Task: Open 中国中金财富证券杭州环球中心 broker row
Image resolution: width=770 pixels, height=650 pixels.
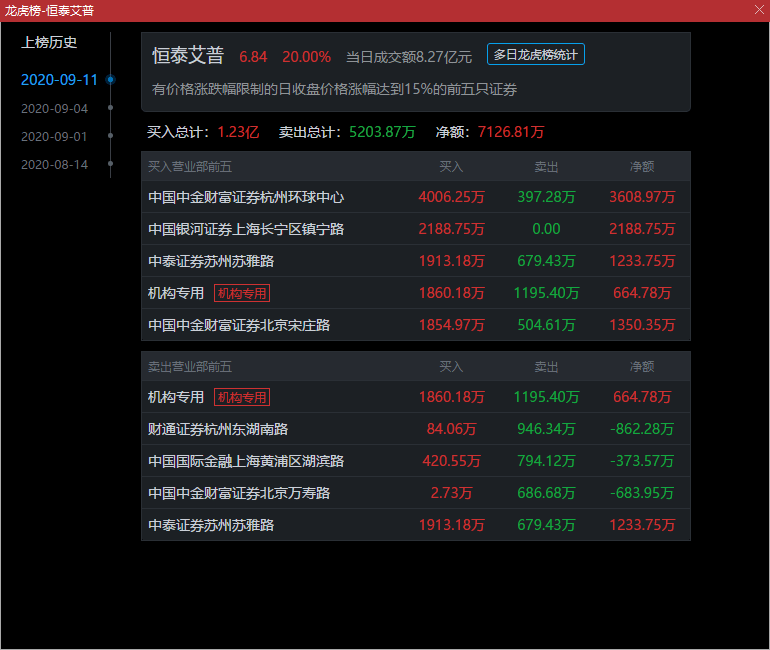Action: coord(246,197)
